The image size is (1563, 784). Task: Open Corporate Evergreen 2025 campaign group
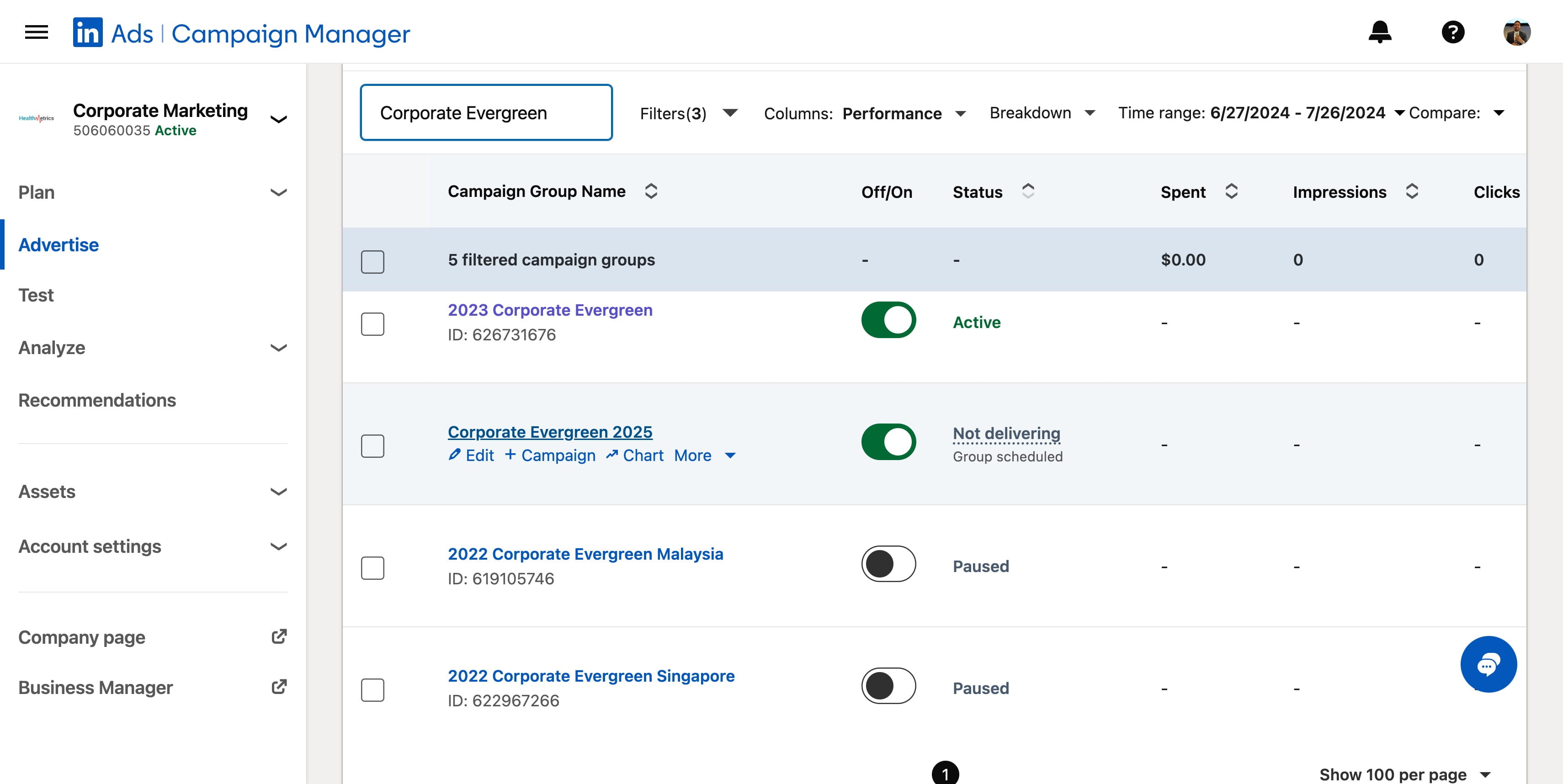[550, 432]
